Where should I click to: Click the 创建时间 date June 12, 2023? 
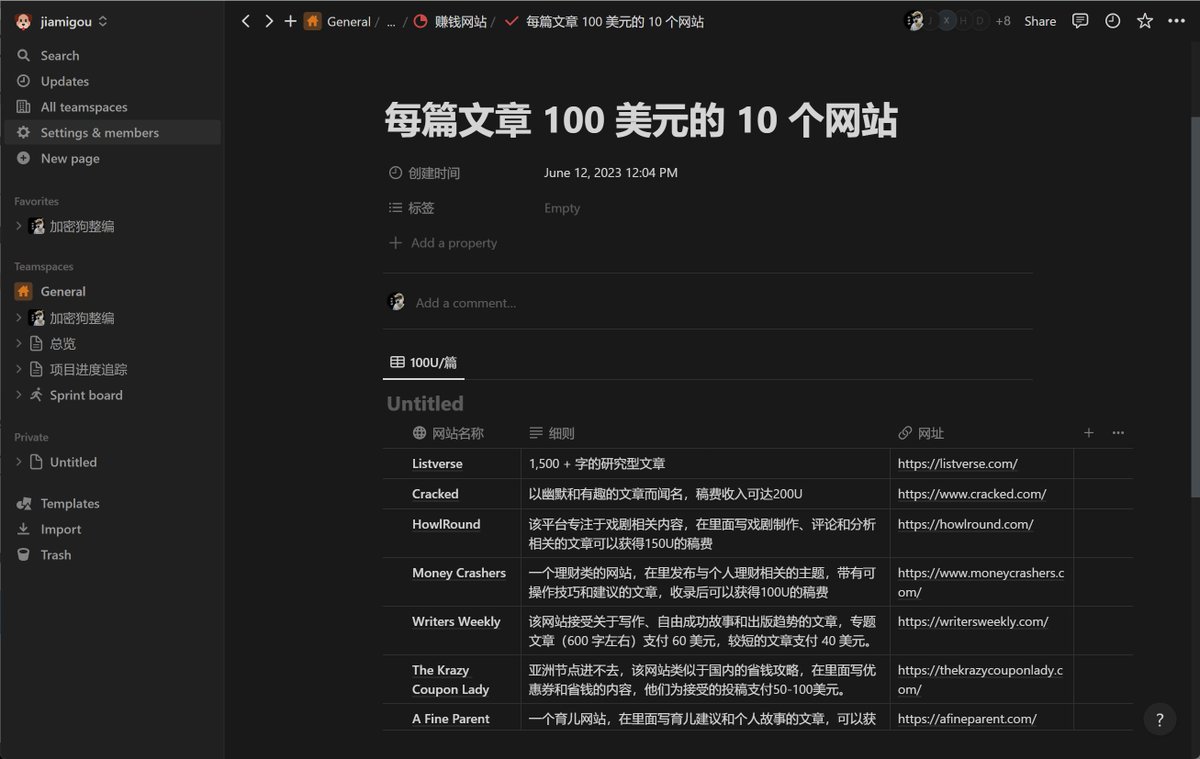[611, 173]
